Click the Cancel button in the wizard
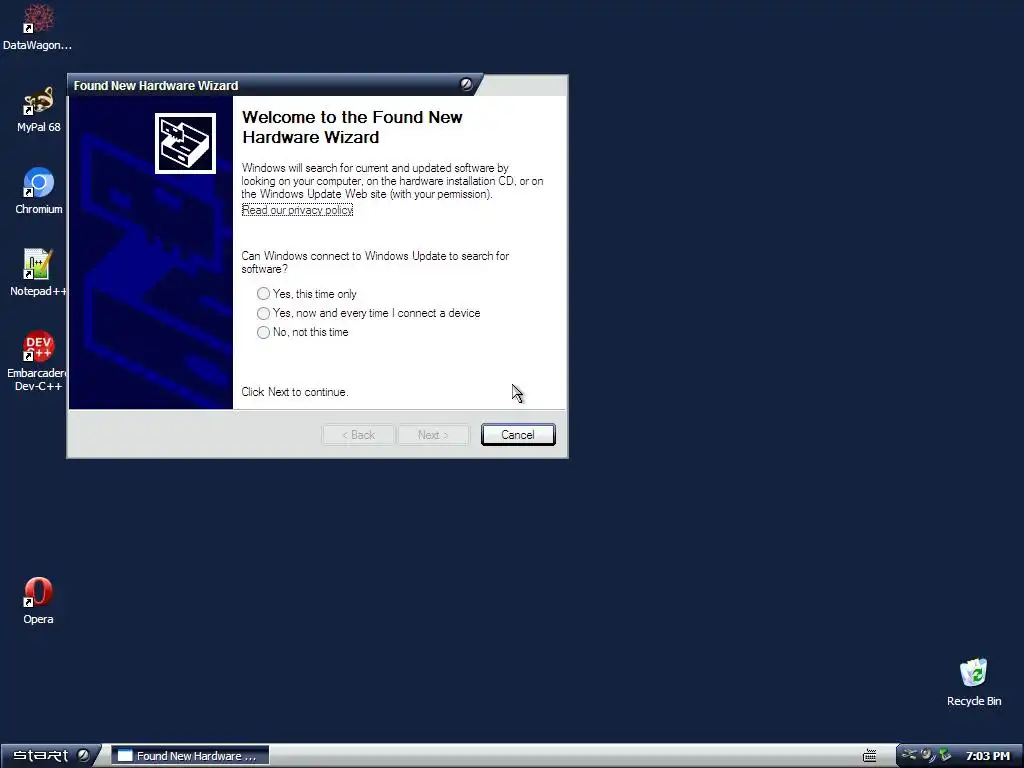Screen dimensions: 1024x768 518,435
